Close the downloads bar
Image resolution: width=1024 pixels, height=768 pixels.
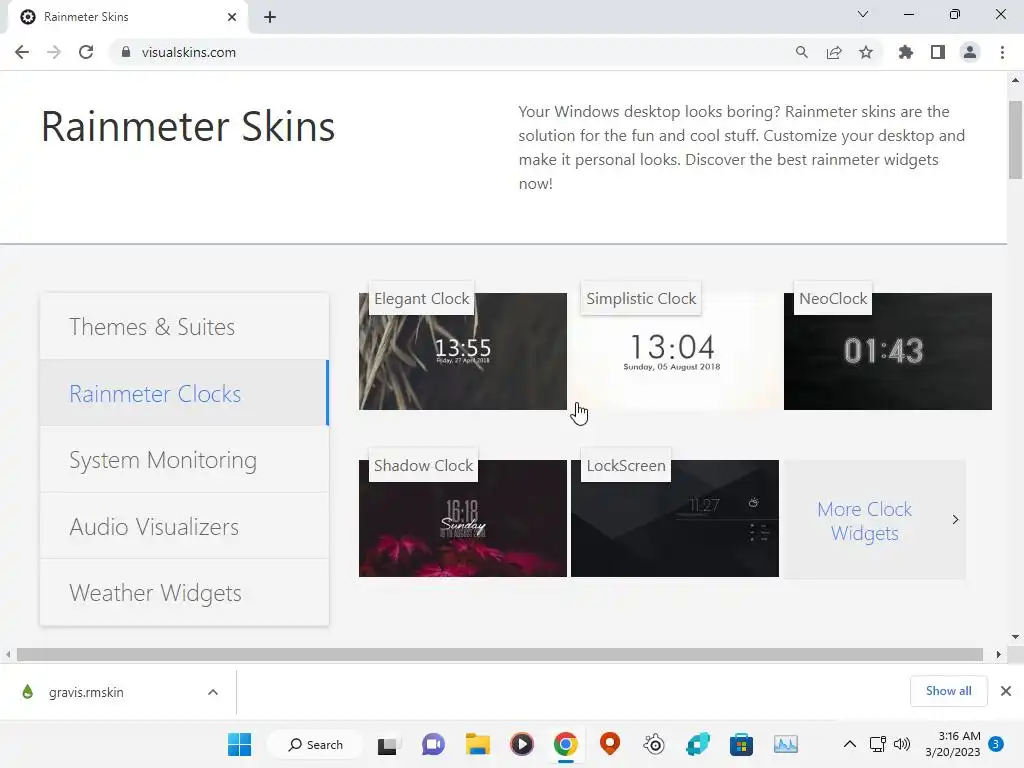coord(1006,691)
